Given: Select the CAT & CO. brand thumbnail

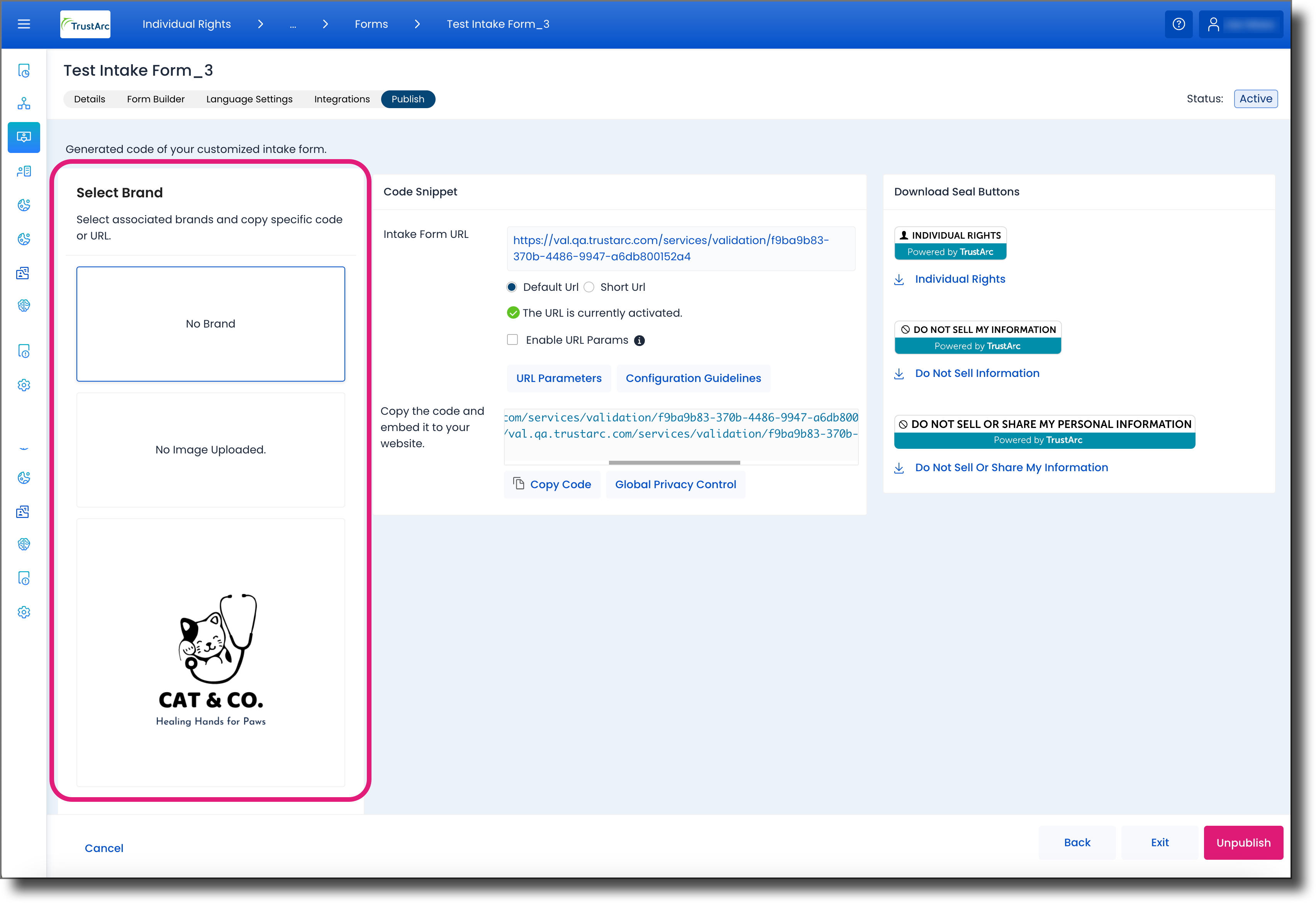Looking at the screenshot, I should point(211,652).
